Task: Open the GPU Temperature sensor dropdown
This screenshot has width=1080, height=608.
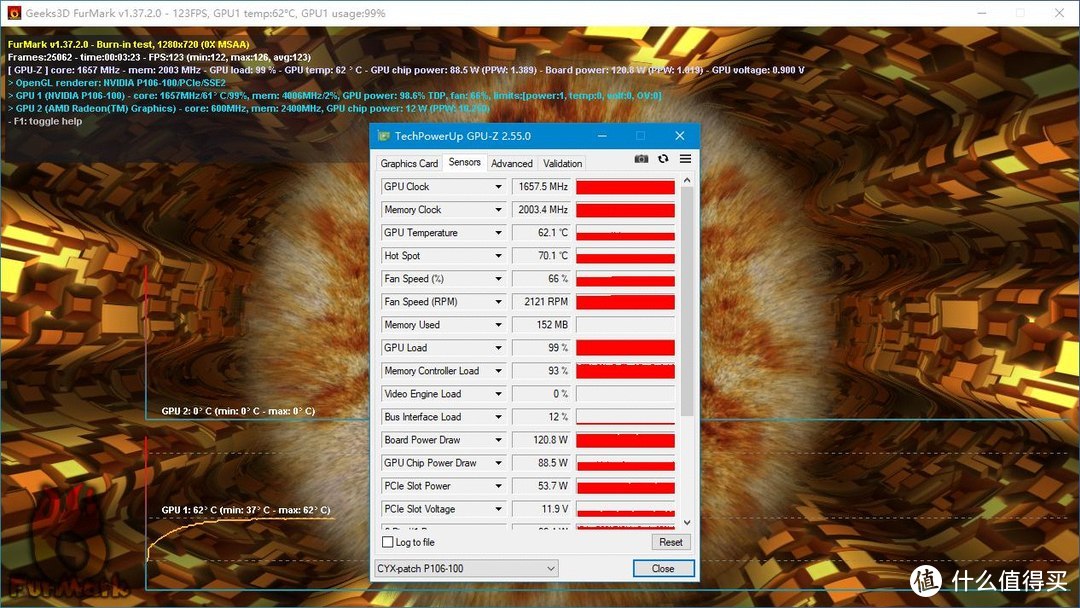Action: pyautogui.click(x=499, y=233)
